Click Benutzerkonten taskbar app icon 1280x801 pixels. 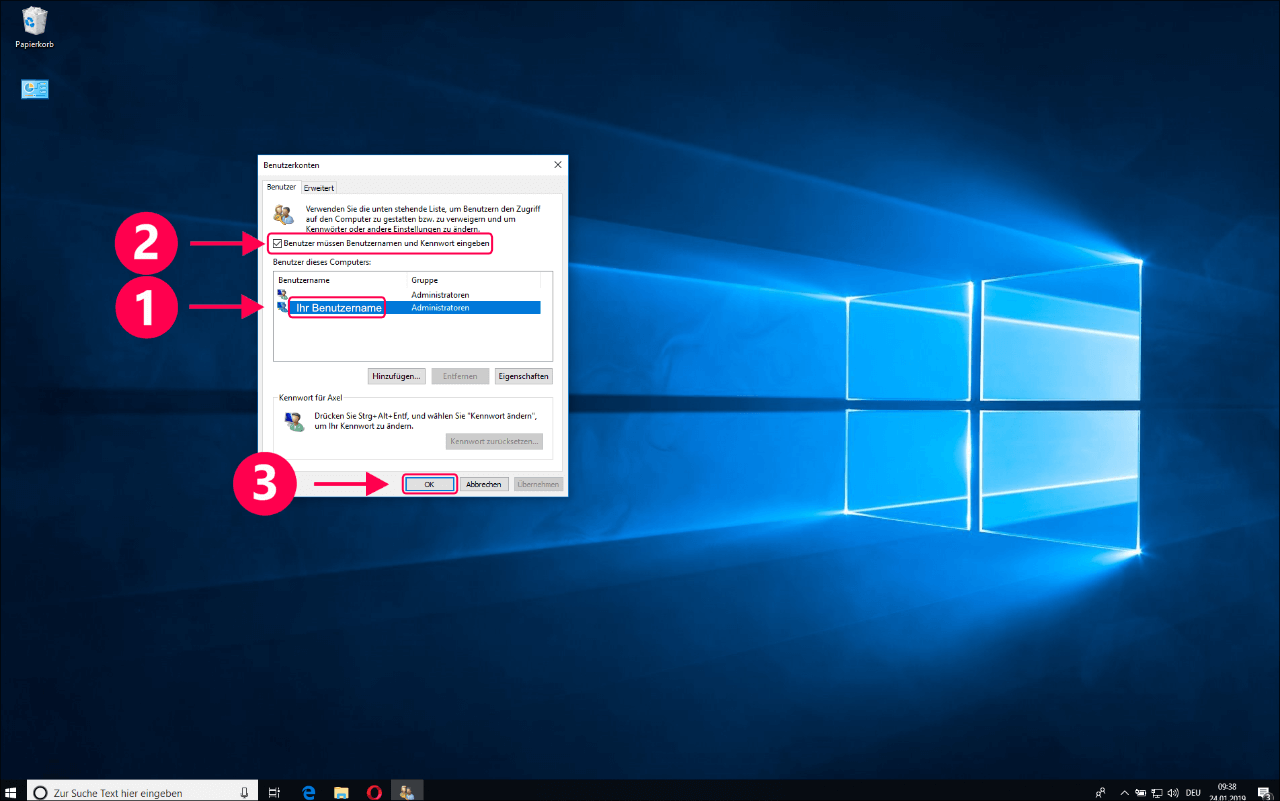point(407,792)
